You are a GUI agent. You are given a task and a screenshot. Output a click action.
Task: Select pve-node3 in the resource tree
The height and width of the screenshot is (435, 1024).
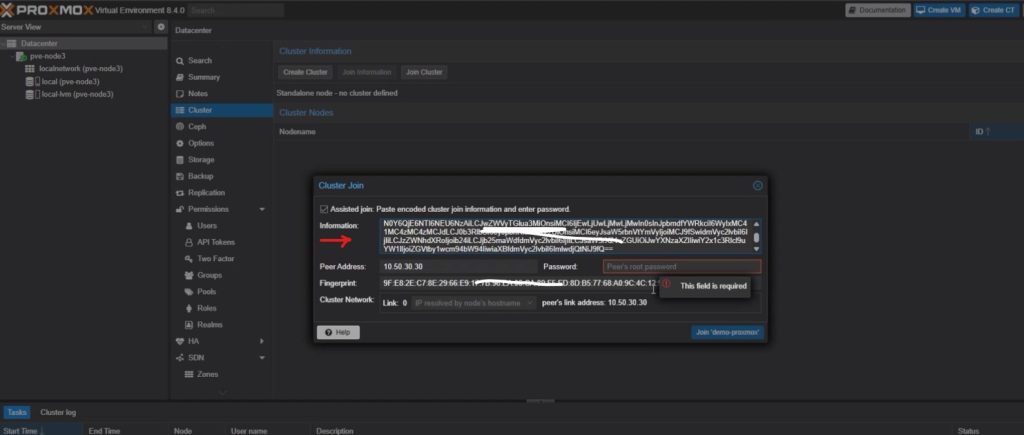48,56
